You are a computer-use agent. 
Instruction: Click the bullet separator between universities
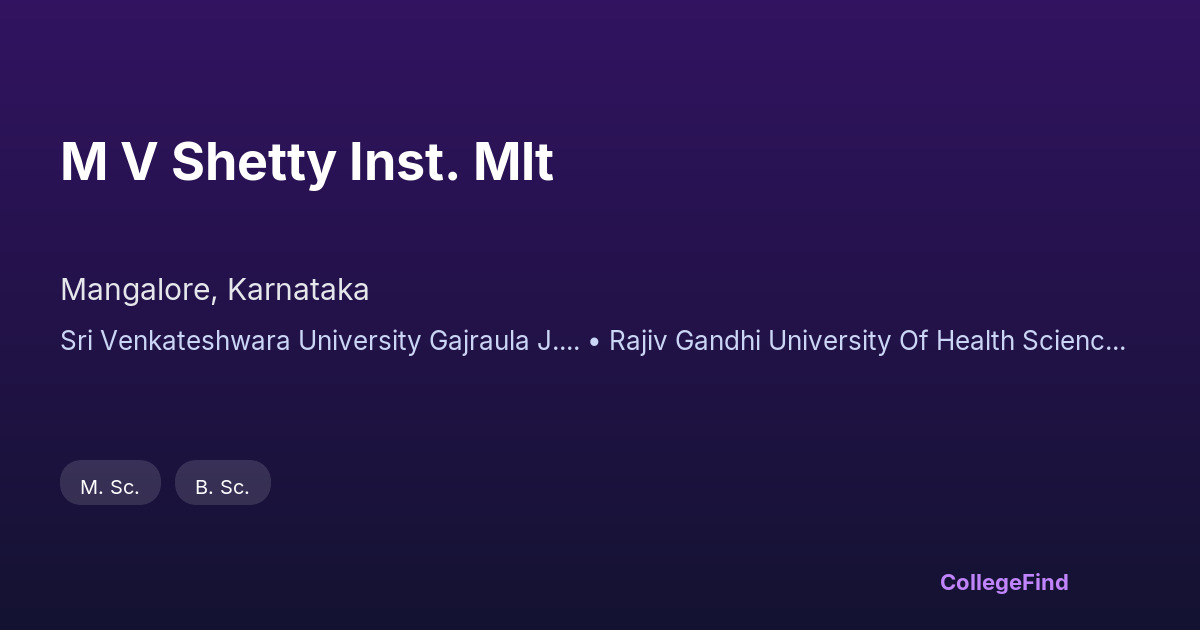(595, 341)
